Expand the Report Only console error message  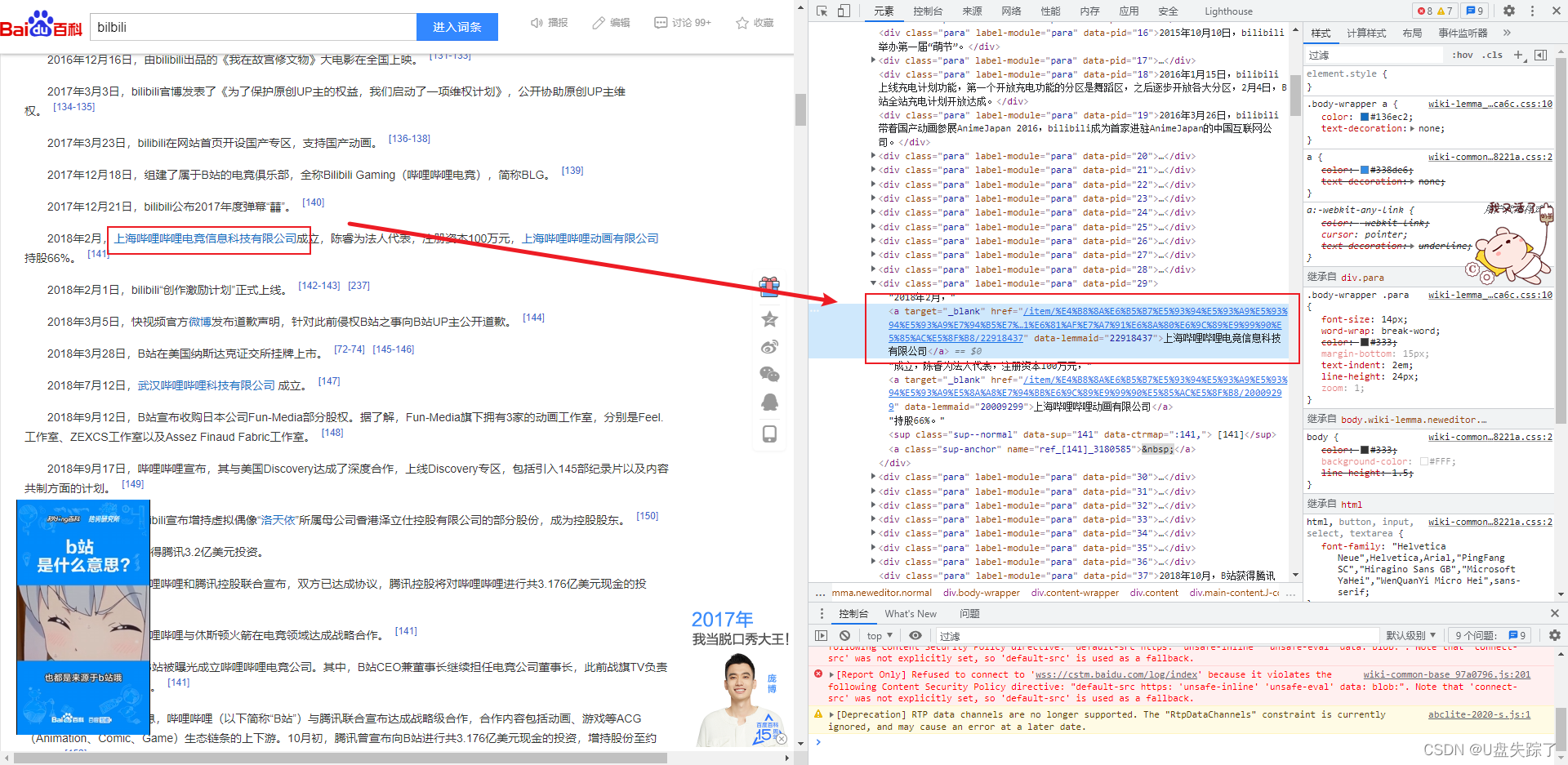[x=831, y=674]
